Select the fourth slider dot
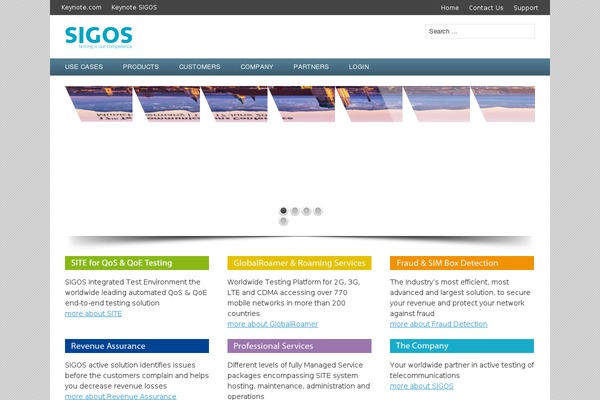 click(x=318, y=211)
